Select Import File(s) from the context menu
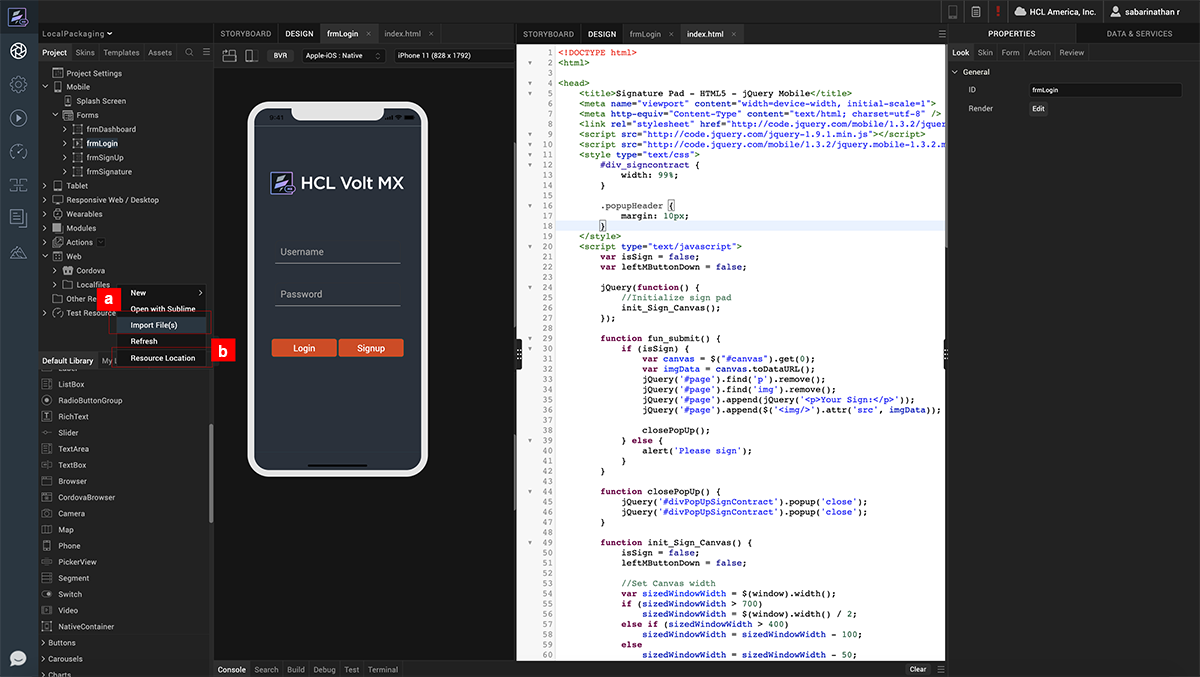Image resolution: width=1200 pixels, height=677 pixels. click(x=154, y=325)
